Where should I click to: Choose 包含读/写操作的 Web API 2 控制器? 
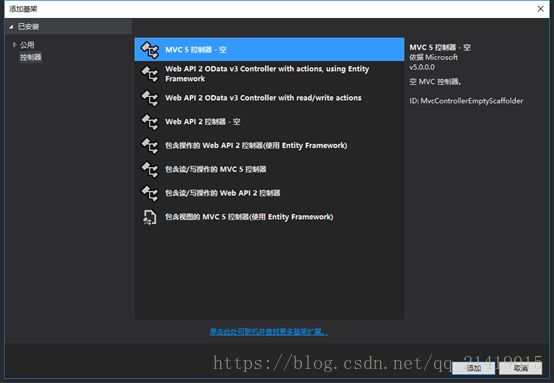click(x=269, y=193)
